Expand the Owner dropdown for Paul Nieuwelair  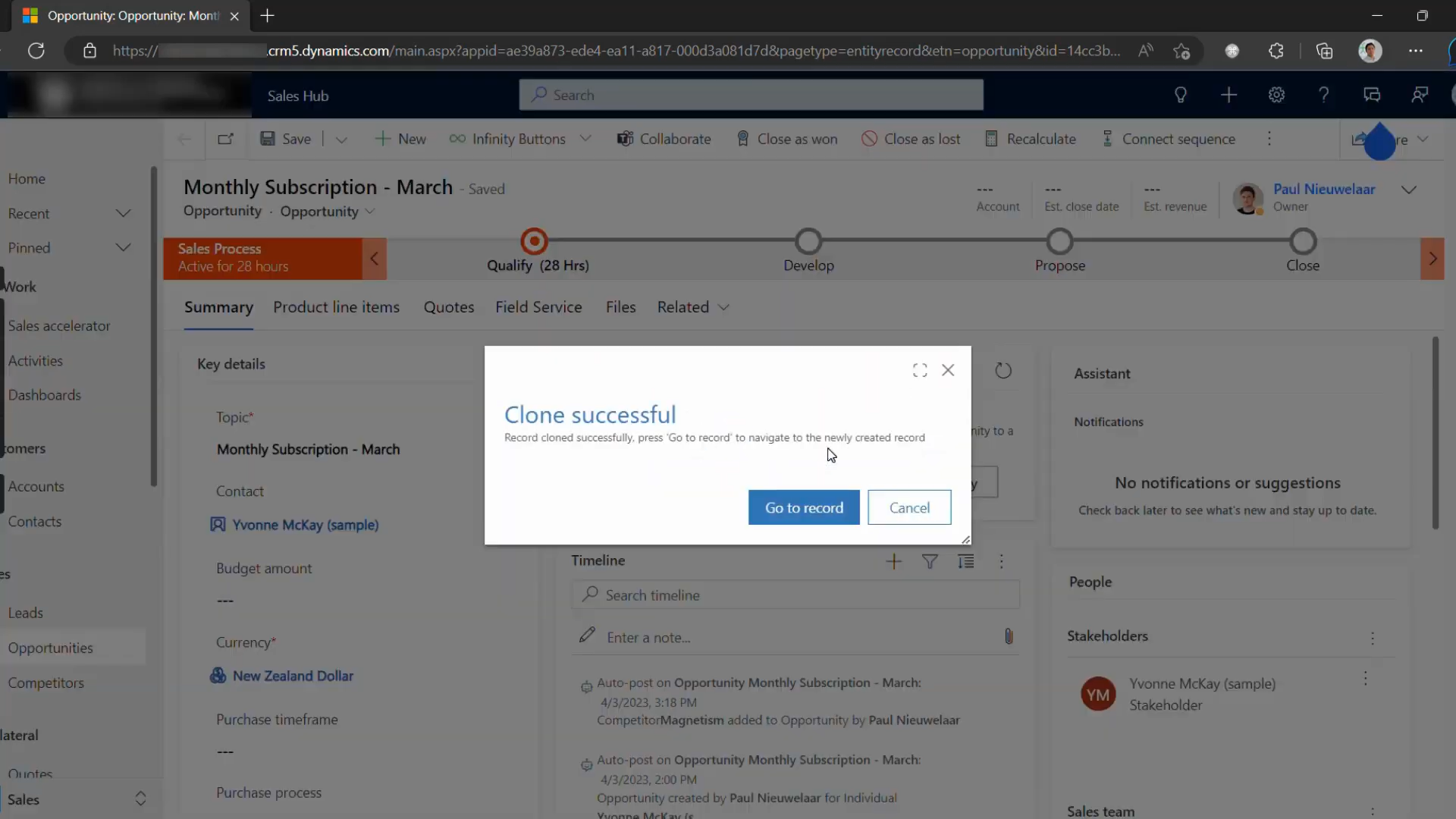pyautogui.click(x=1409, y=190)
